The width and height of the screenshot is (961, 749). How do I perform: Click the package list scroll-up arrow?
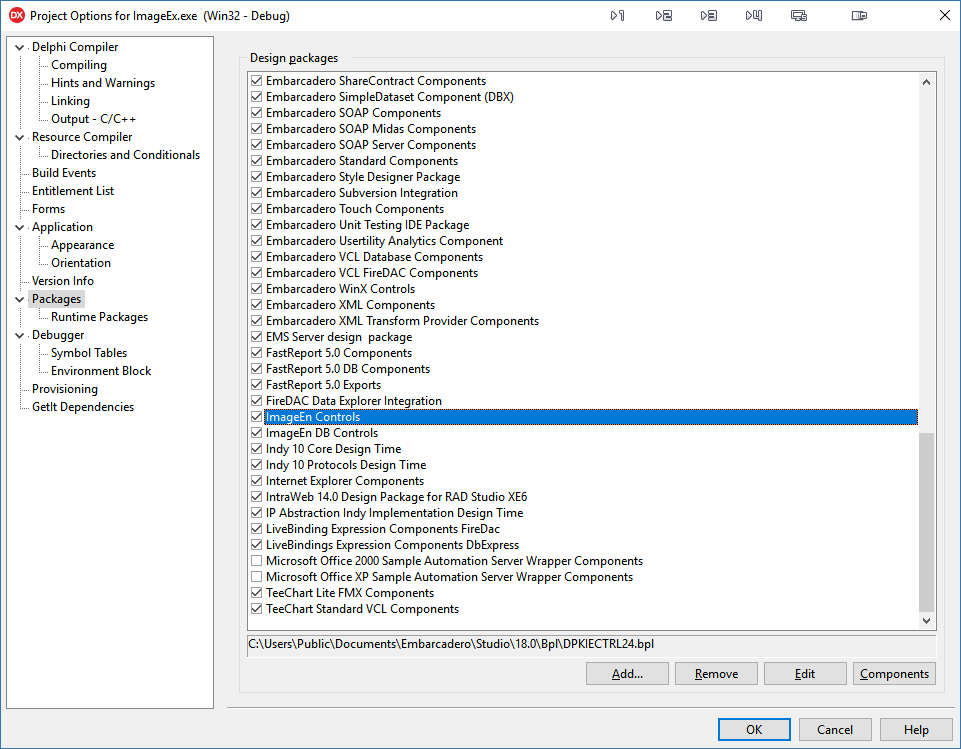(926, 82)
